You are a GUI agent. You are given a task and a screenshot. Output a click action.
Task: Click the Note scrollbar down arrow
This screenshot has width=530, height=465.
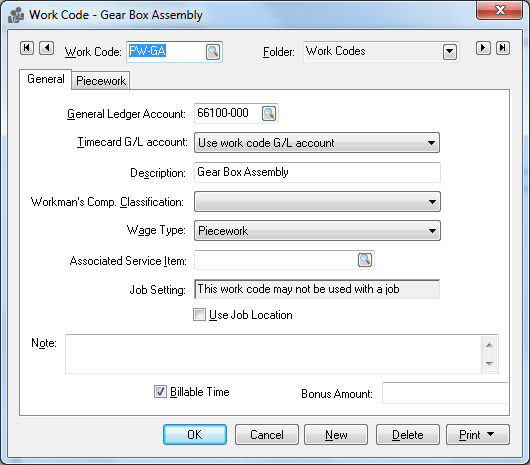tap(489, 364)
